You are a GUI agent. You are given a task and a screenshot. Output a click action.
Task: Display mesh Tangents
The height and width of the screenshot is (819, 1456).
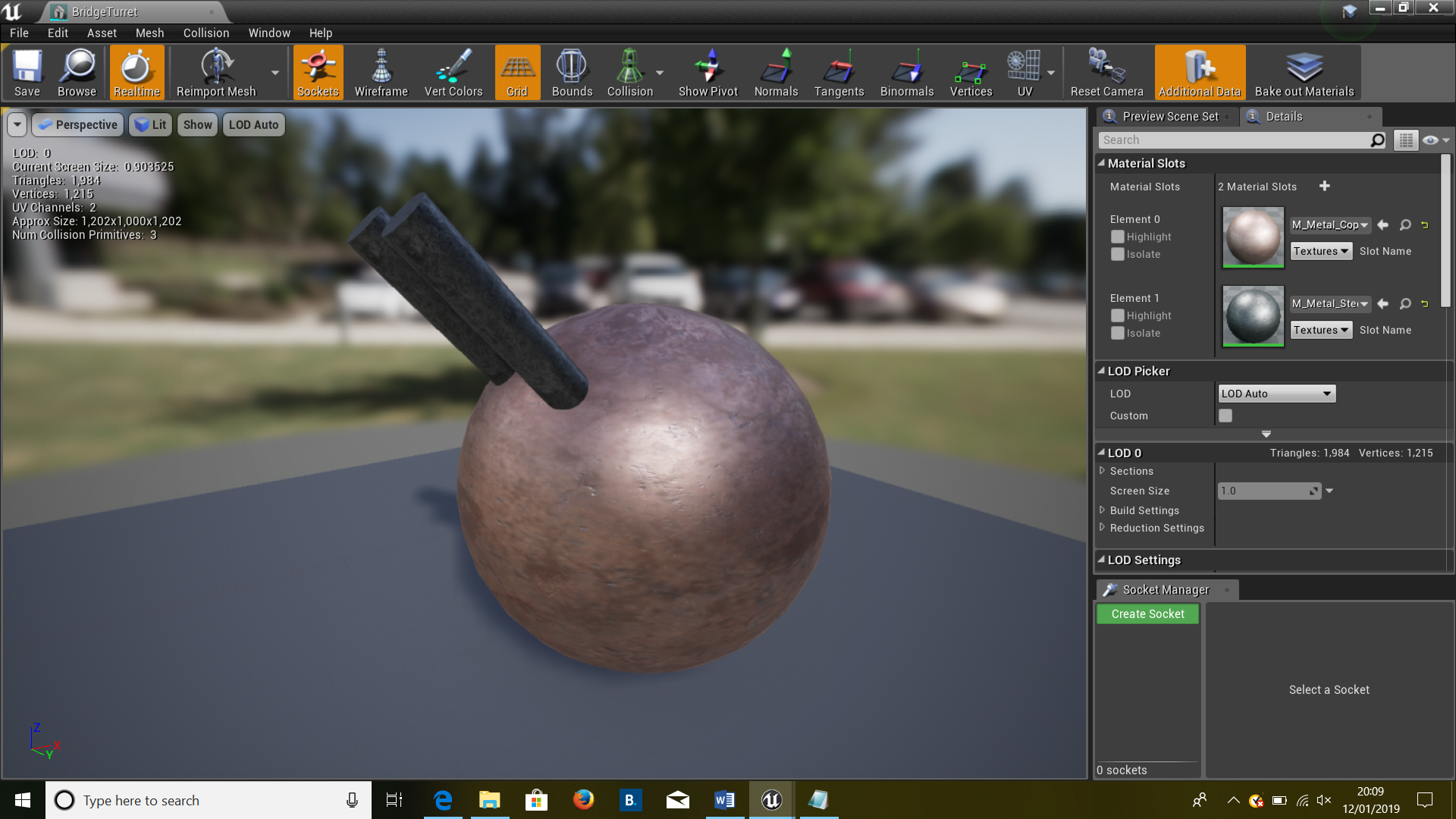click(x=839, y=73)
